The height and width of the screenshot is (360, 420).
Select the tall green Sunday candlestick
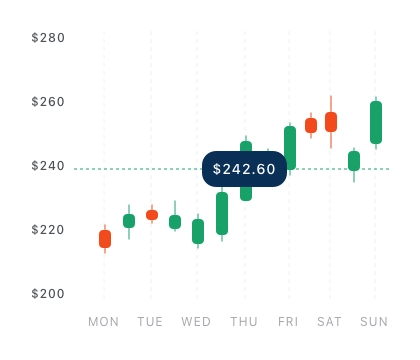[x=376, y=123]
